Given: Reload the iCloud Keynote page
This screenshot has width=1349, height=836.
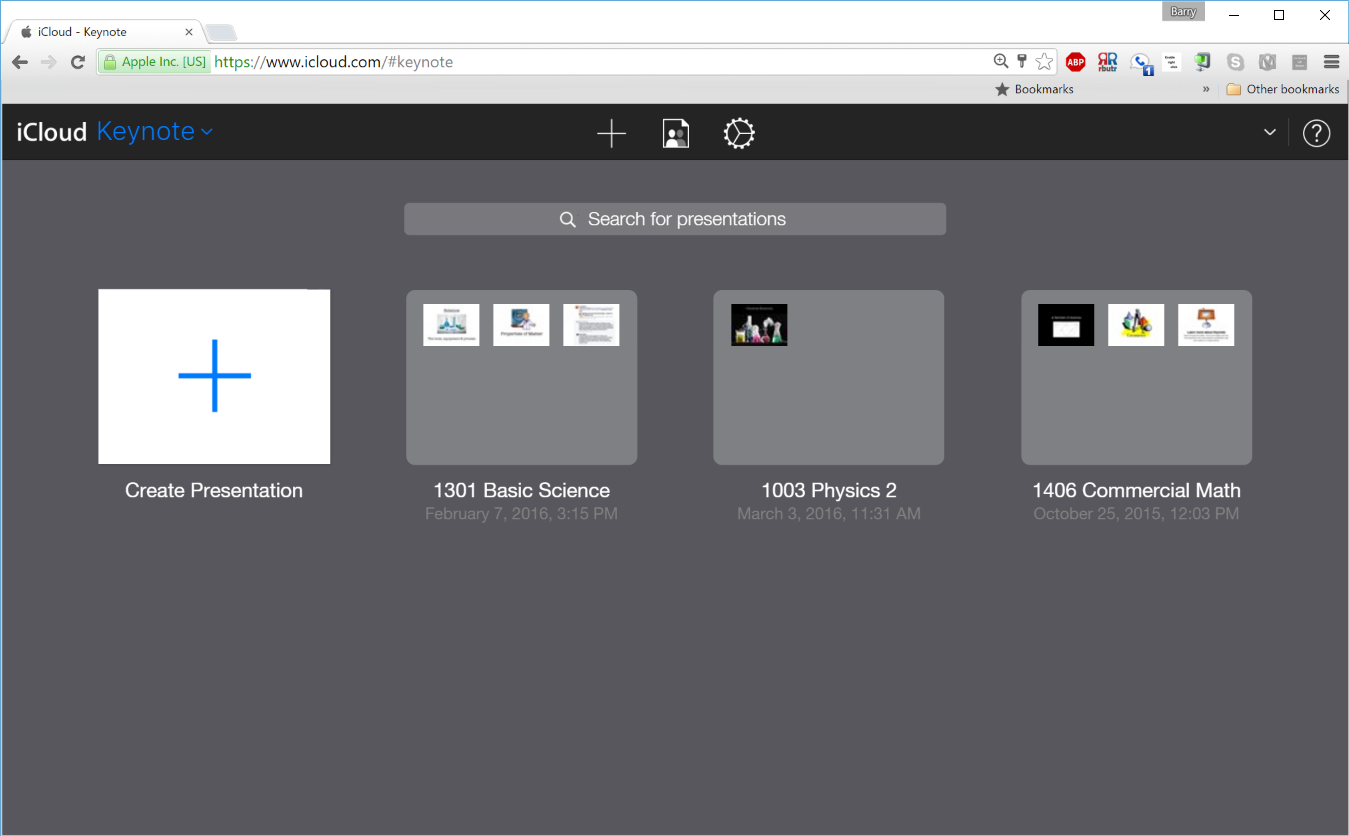Looking at the screenshot, I should [78, 62].
